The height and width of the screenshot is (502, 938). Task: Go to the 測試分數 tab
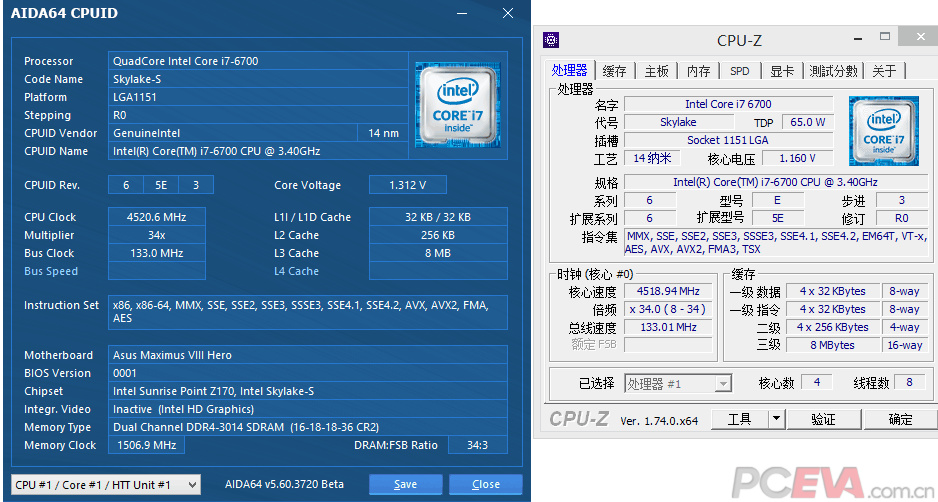coord(833,71)
